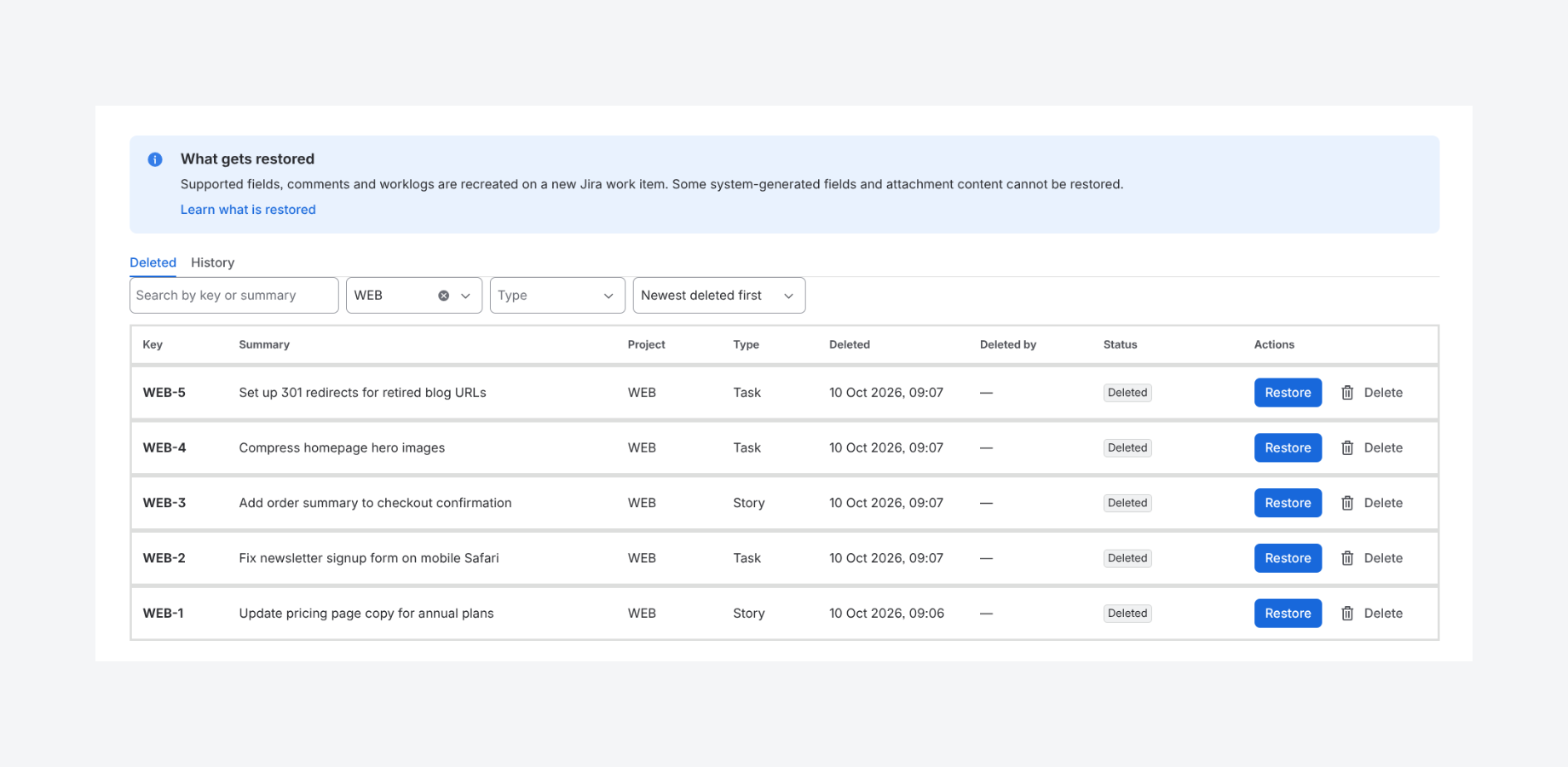Click the WEB-5 key cell

(x=164, y=393)
